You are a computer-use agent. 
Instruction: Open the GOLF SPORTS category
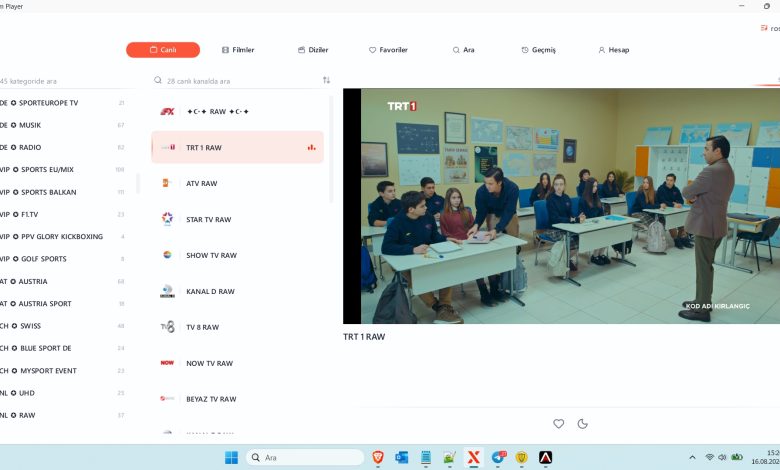64,259
